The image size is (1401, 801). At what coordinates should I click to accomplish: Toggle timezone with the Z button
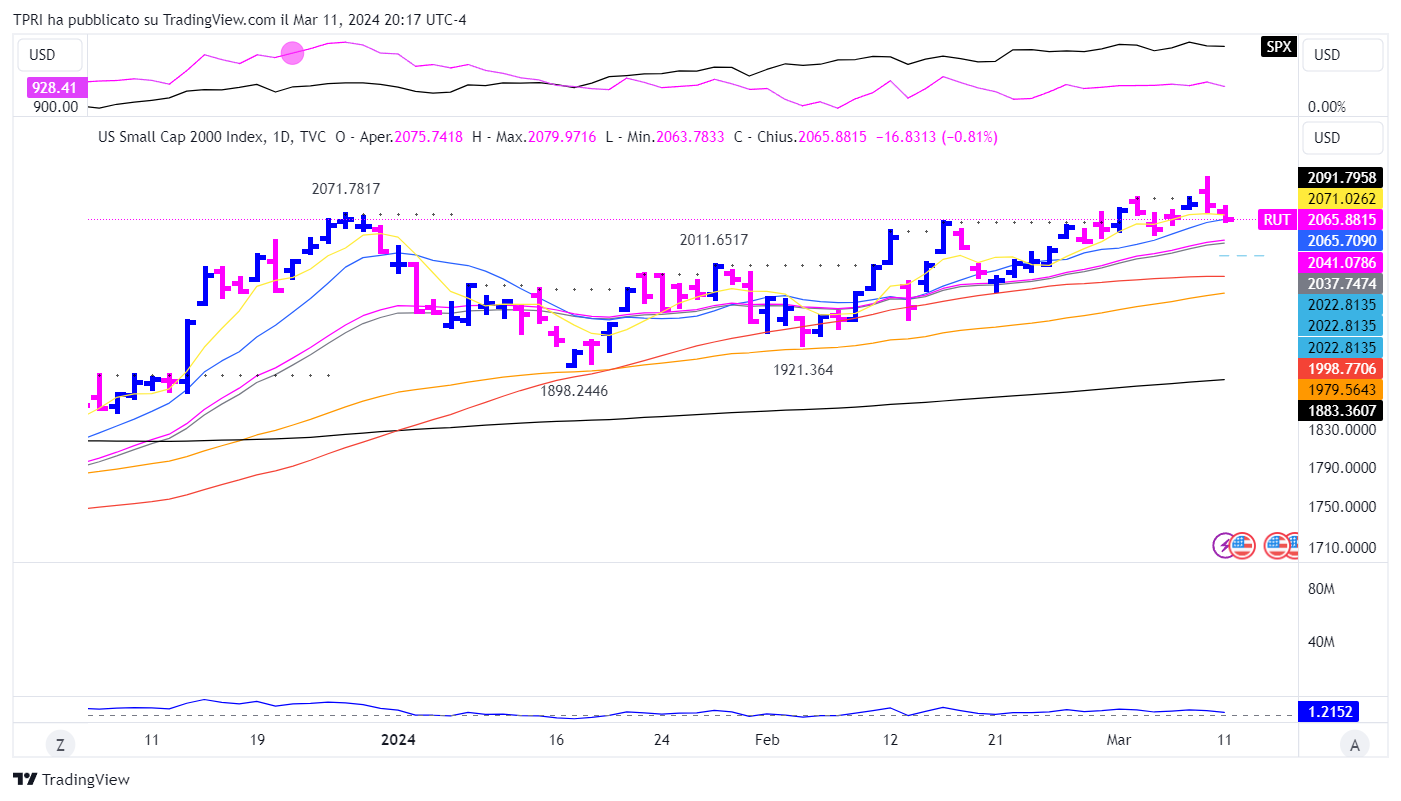click(60, 744)
